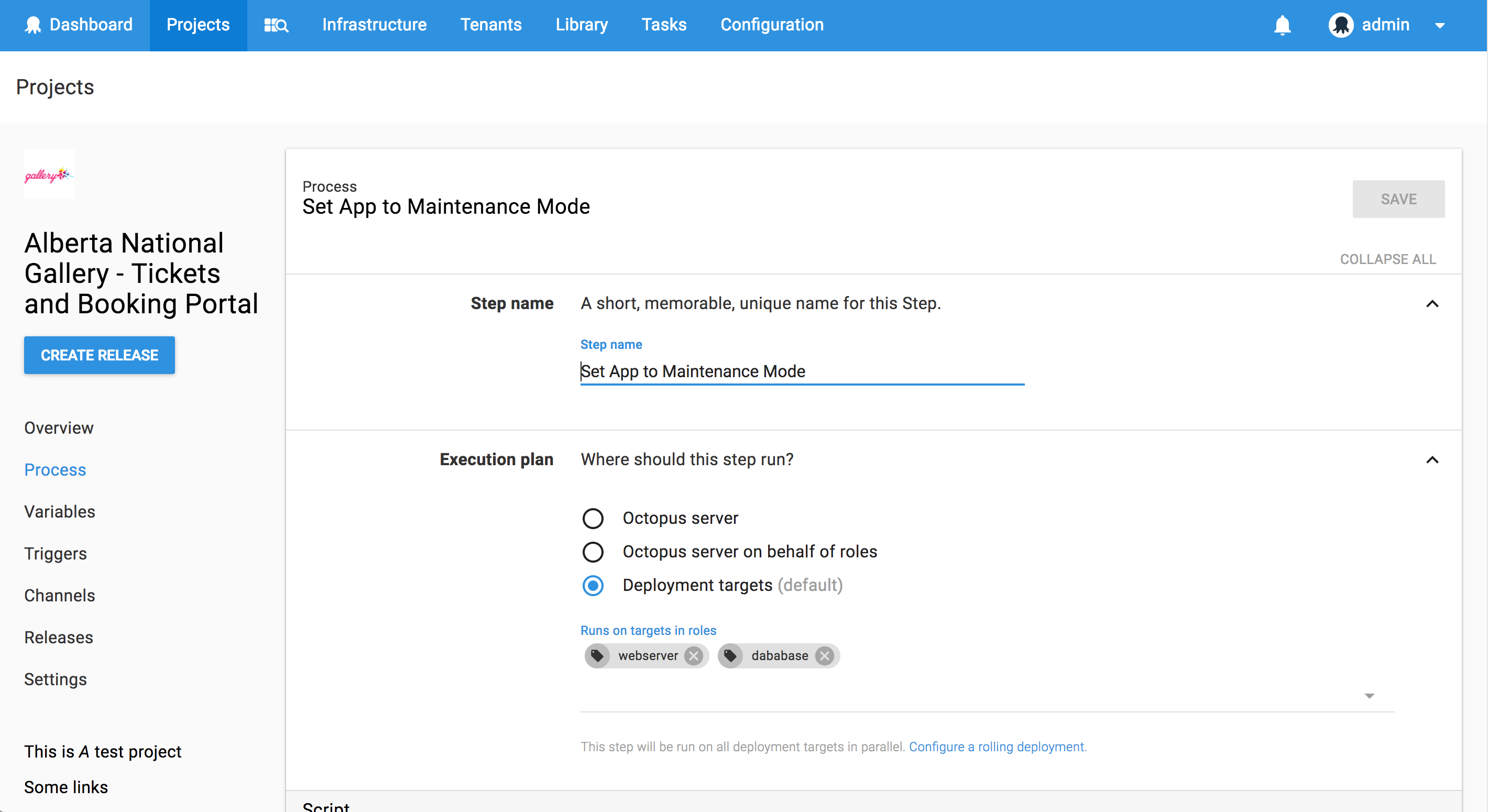Click the Octopus logo beside Dashboard
Viewport: 1488px width, 812px height.
[x=33, y=25]
